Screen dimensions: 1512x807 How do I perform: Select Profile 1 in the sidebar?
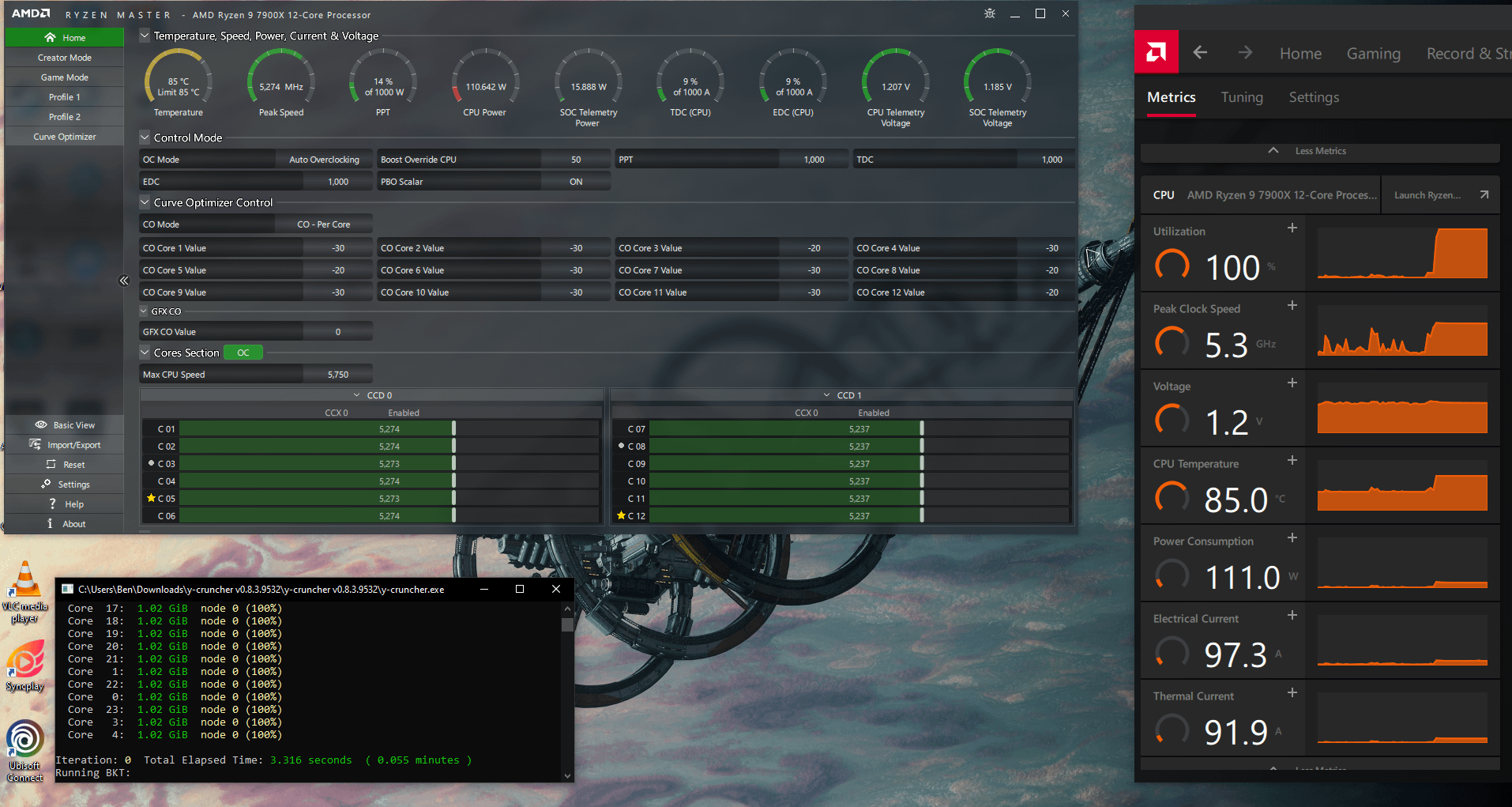[65, 96]
